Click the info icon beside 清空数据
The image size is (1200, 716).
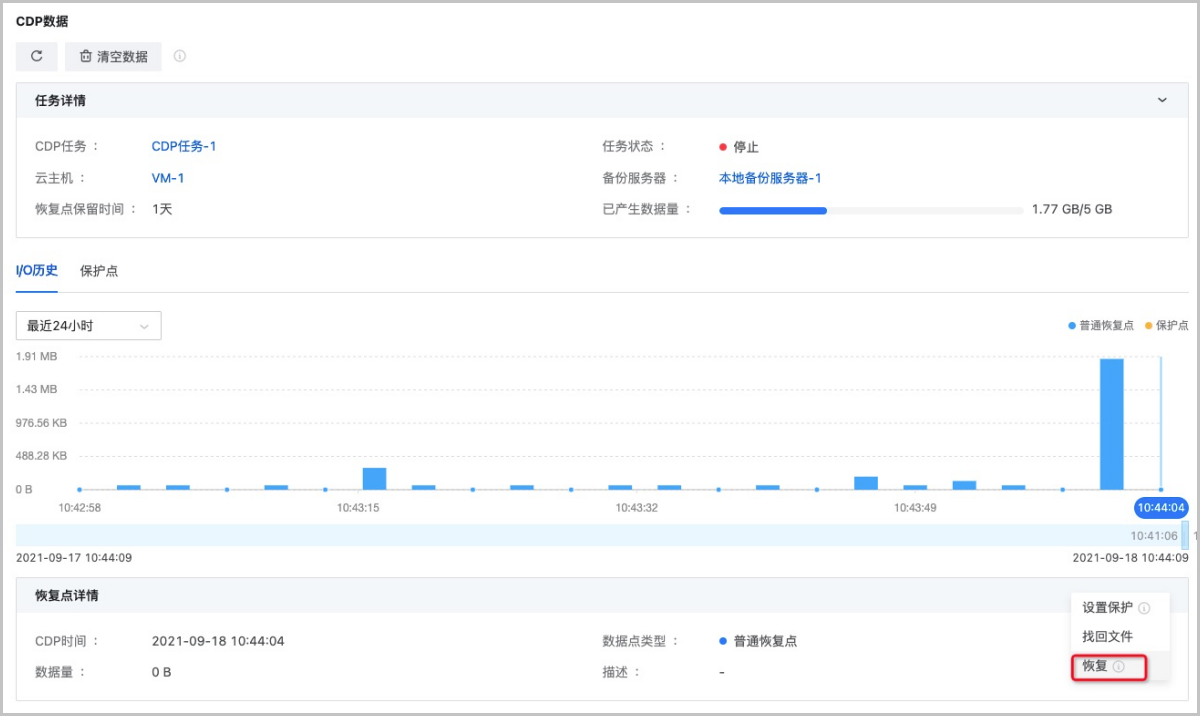pyautogui.click(x=180, y=56)
